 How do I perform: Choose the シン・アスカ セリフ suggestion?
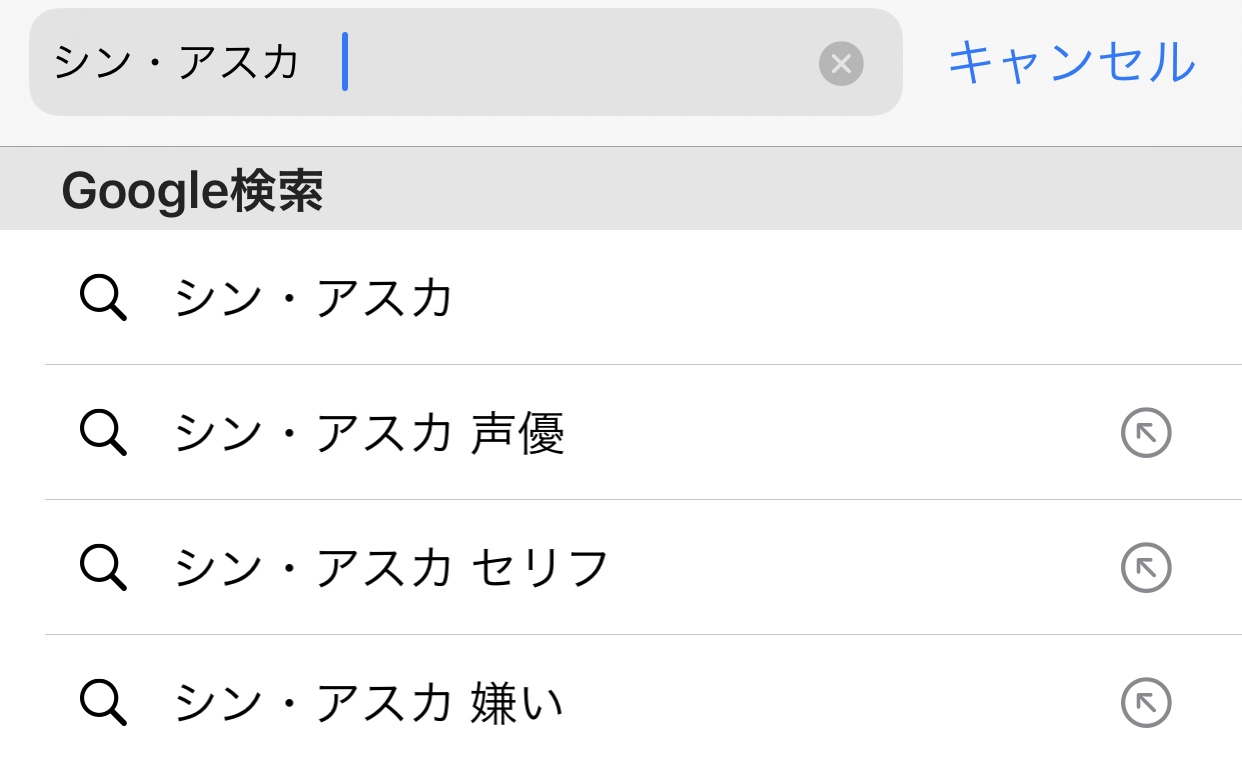(x=621, y=568)
